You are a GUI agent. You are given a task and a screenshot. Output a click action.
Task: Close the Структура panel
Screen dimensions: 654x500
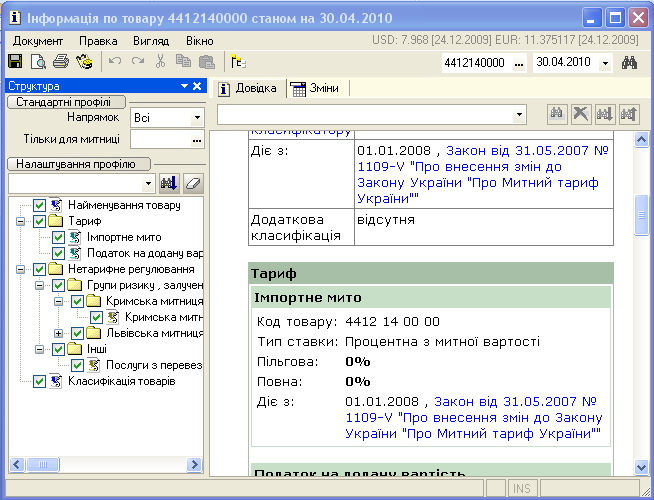[197, 86]
